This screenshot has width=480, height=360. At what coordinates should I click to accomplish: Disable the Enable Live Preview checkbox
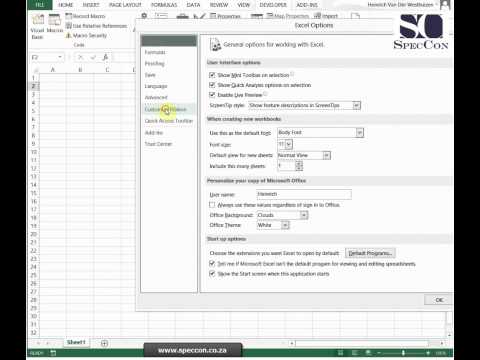[212, 95]
